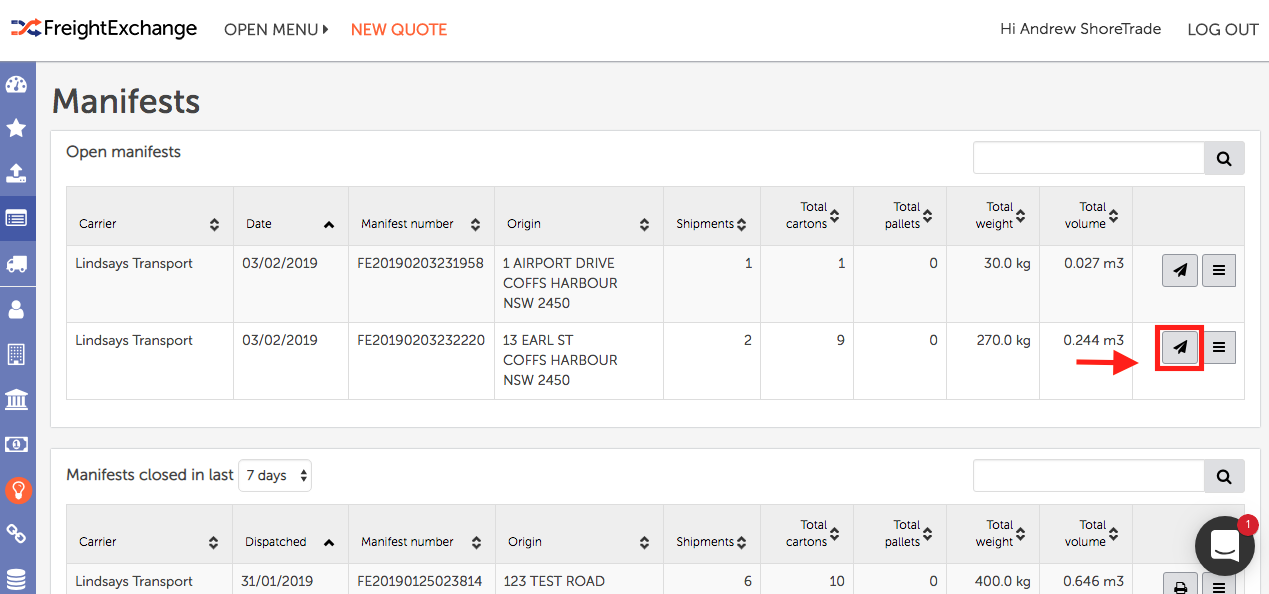Search closed manifests with magnifier button
Image resolution: width=1269 pixels, height=594 pixels.
[1224, 476]
